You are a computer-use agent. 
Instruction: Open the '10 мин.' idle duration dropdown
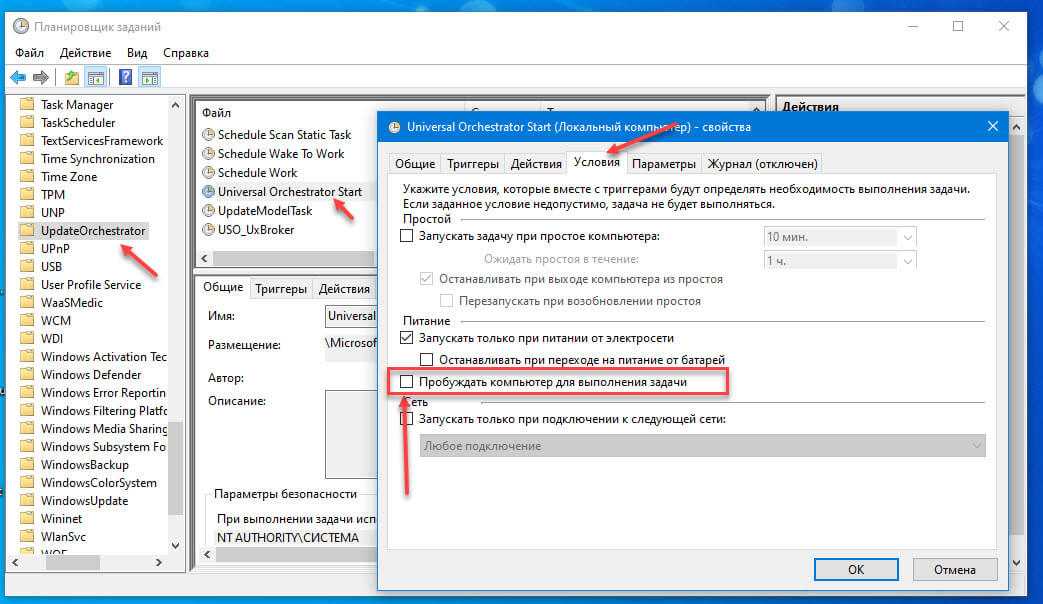click(x=907, y=237)
